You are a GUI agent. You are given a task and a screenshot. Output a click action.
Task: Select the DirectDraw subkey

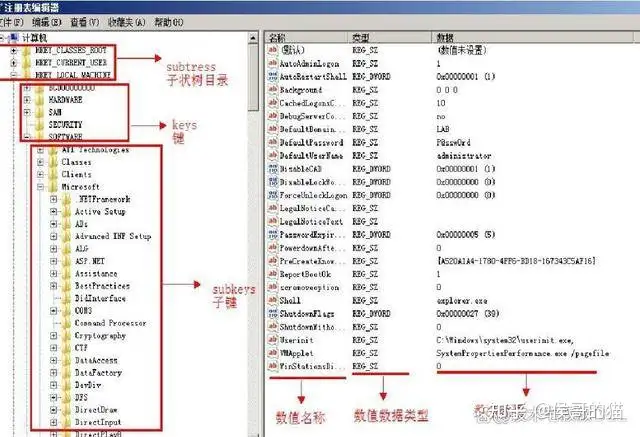[x=96, y=410]
